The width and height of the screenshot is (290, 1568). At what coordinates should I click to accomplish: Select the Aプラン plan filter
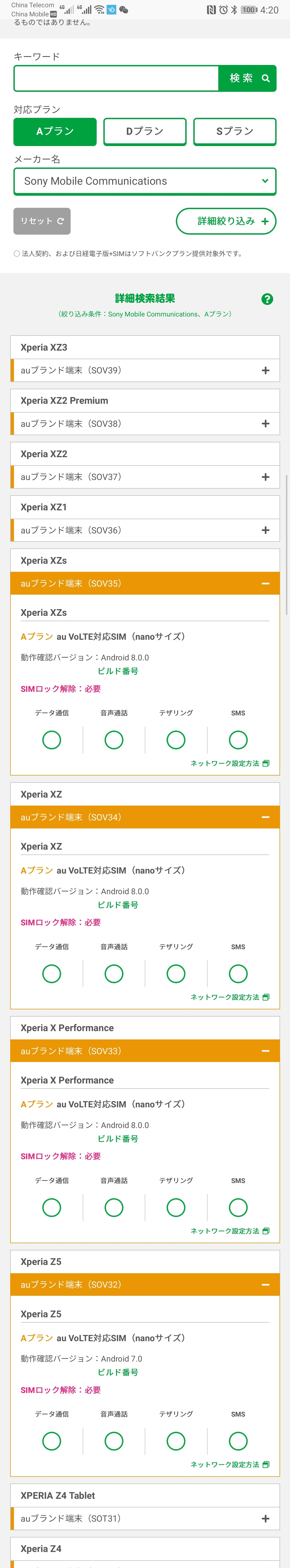[55, 132]
